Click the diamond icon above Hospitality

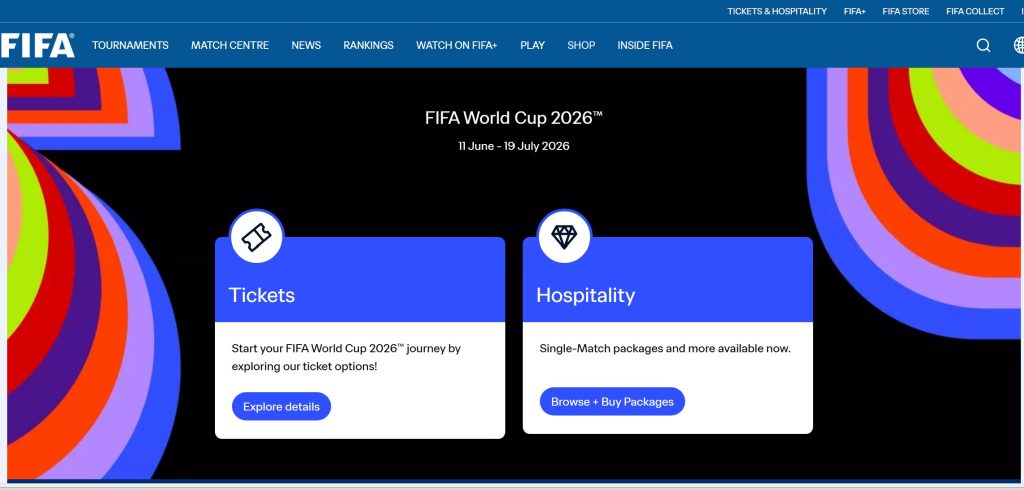point(565,237)
